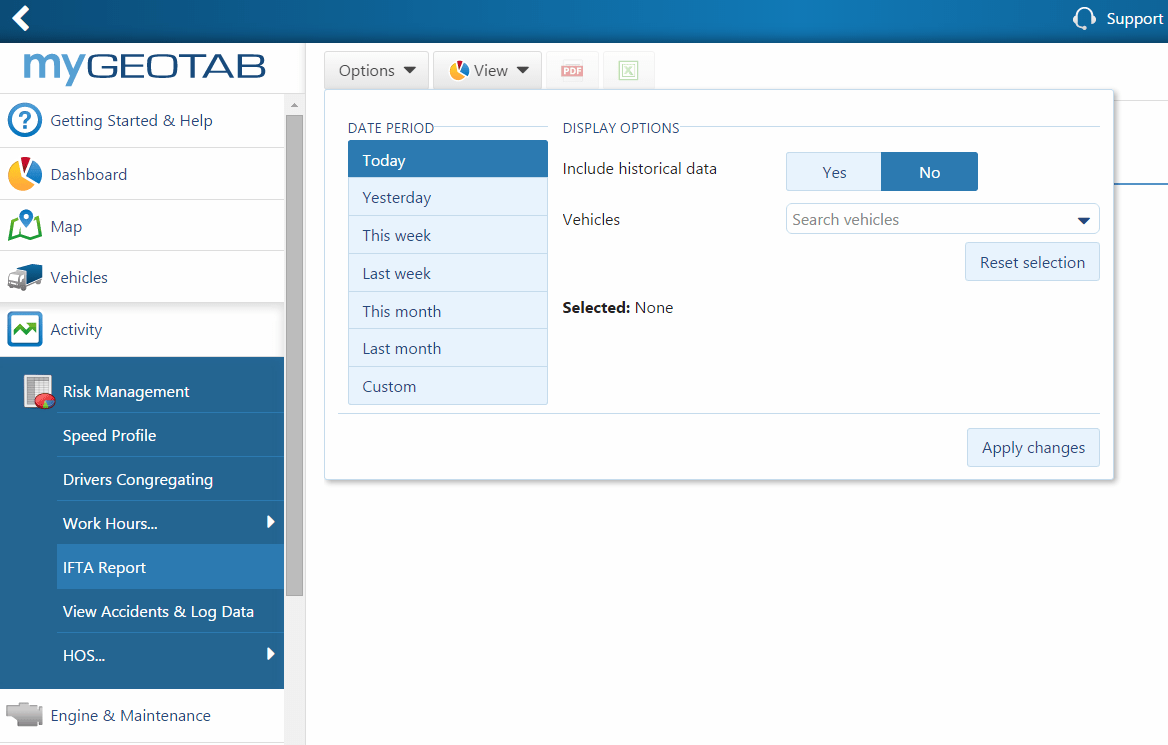The image size is (1168, 745).
Task: Open the Options dropdown
Action: click(x=376, y=70)
